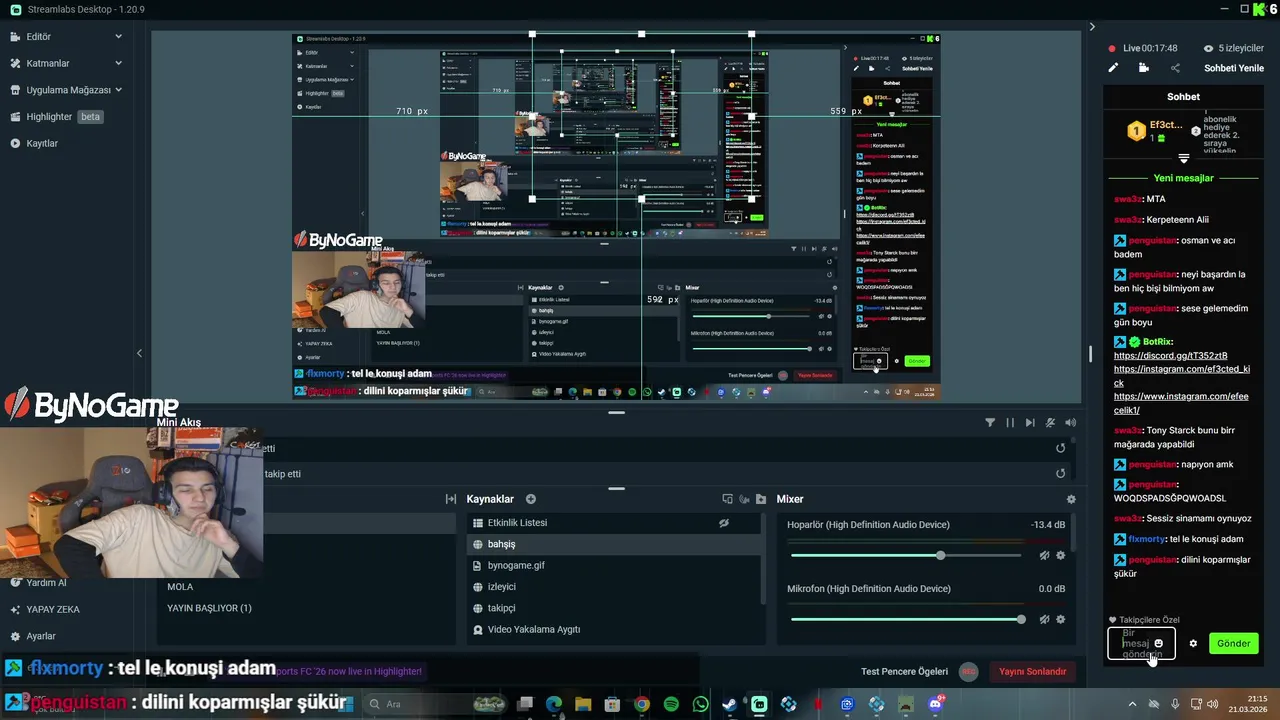The height and width of the screenshot is (720, 1280).
Task: Open Ayarlar settings in the sidebar
Action: 34,636
